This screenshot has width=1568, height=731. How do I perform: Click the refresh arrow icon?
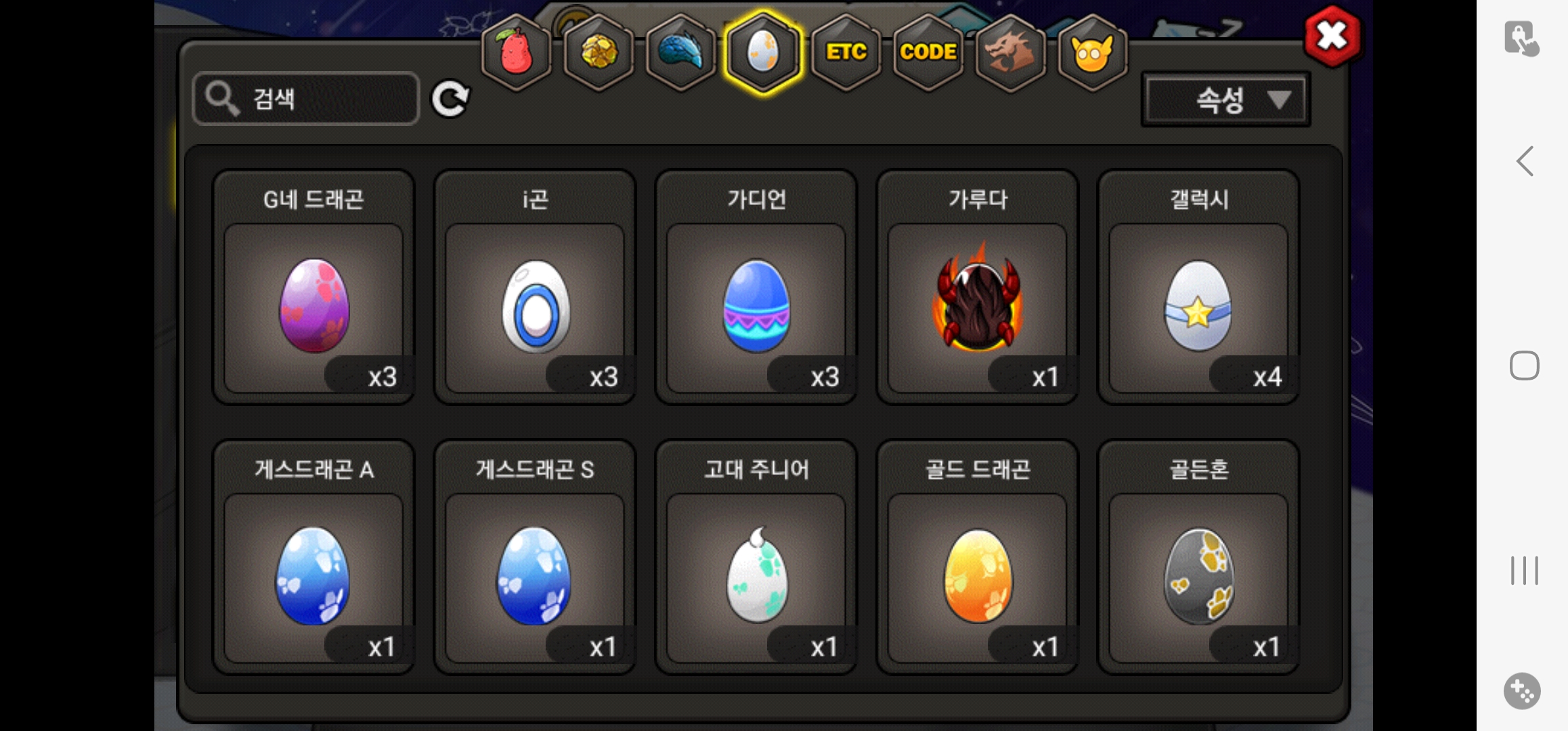pos(451,99)
